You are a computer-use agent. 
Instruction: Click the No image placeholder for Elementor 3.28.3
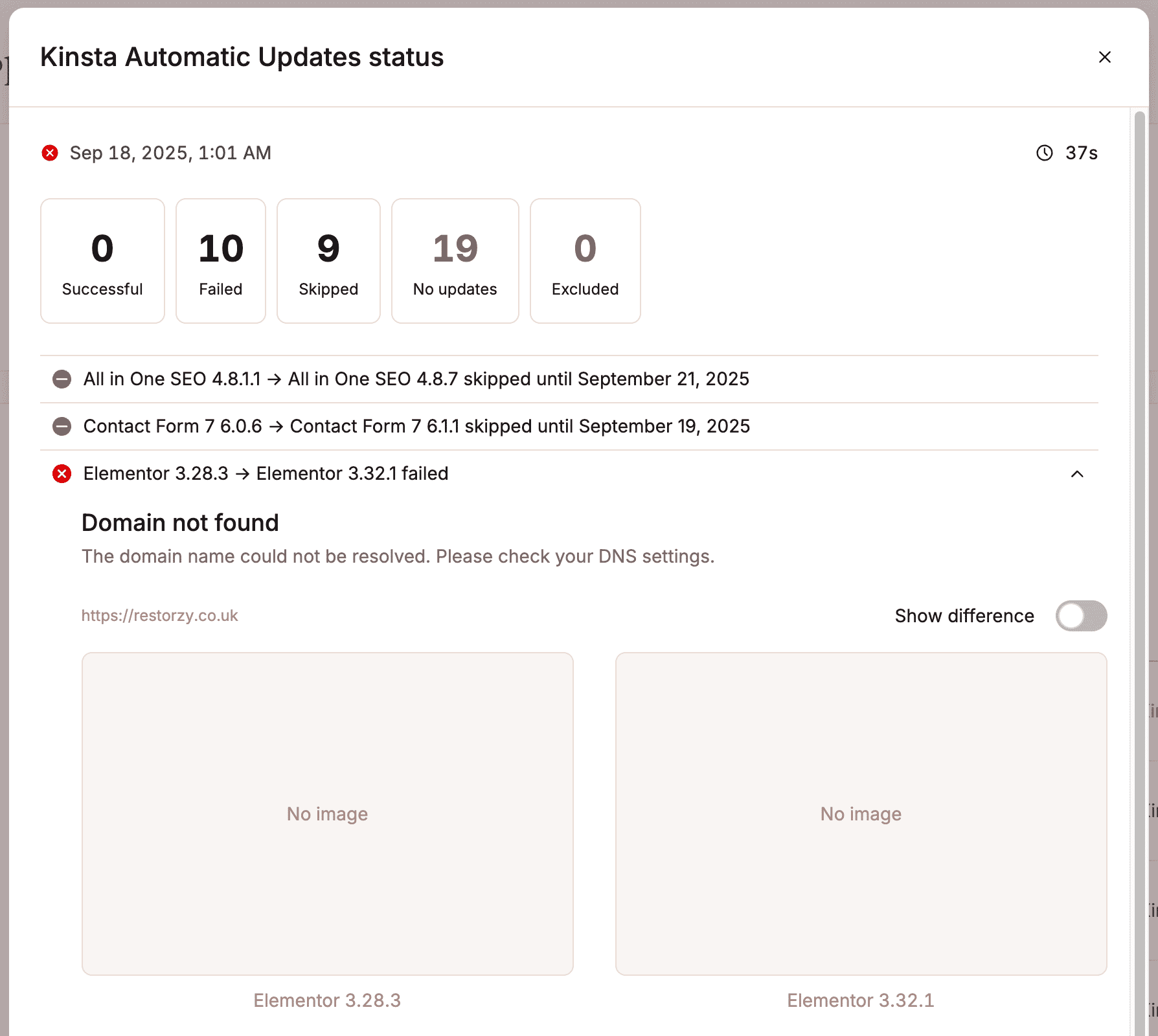[x=327, y=815]
